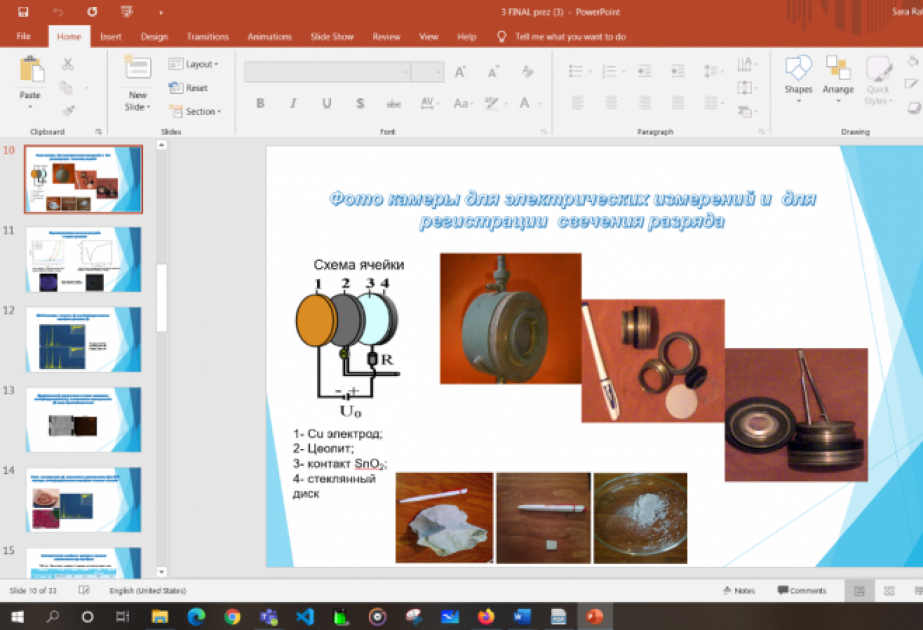
Task: Open the Arrange menu
Action: tap(838, 78)
